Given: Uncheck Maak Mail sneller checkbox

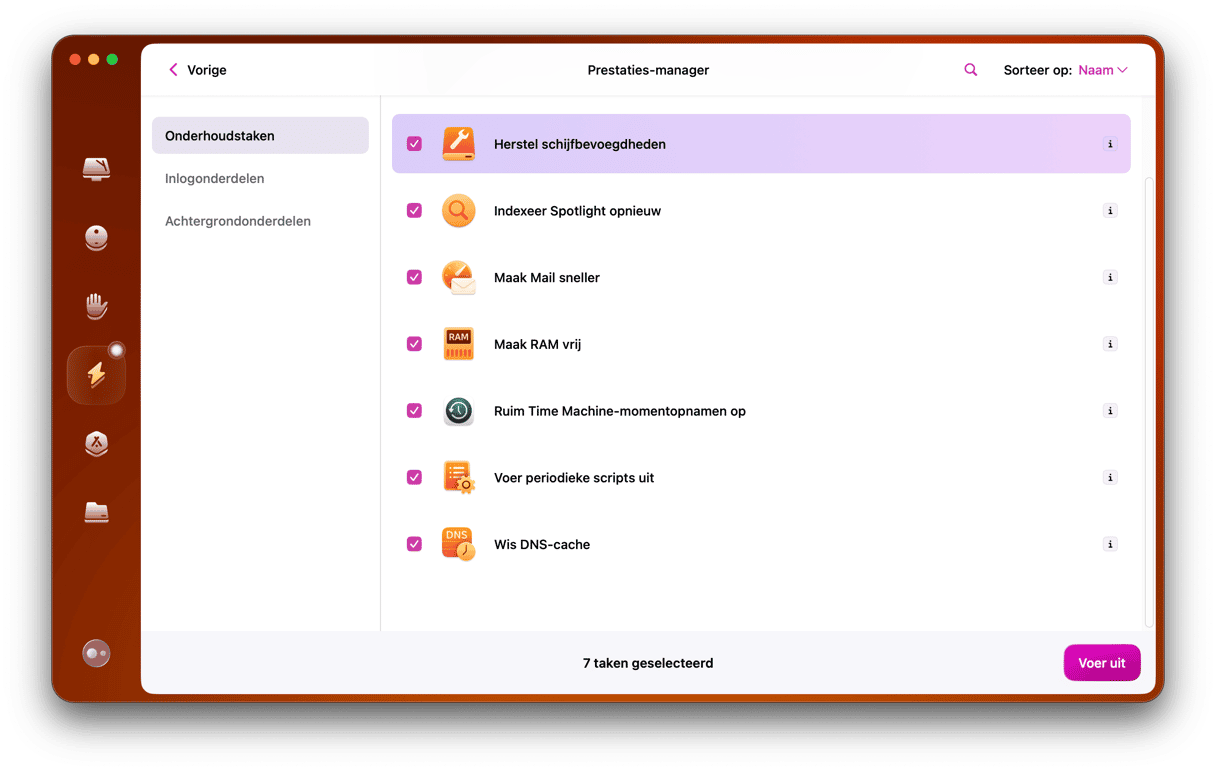Looking at the screenshot, I should tap(414, 277).
